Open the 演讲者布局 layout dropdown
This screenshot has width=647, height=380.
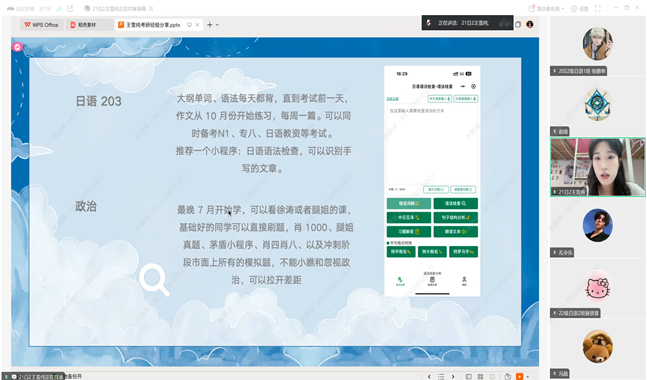point(546,9)
